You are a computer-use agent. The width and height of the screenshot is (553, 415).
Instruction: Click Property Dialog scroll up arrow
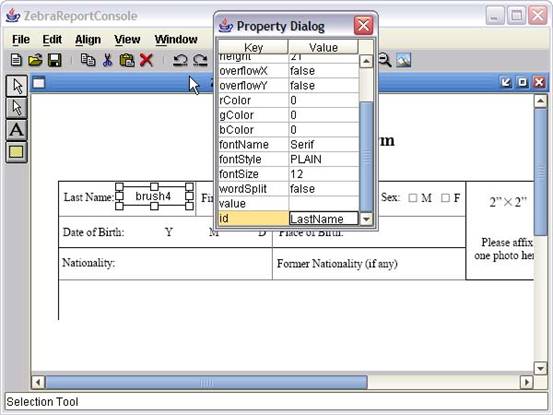tap(366, 62)
